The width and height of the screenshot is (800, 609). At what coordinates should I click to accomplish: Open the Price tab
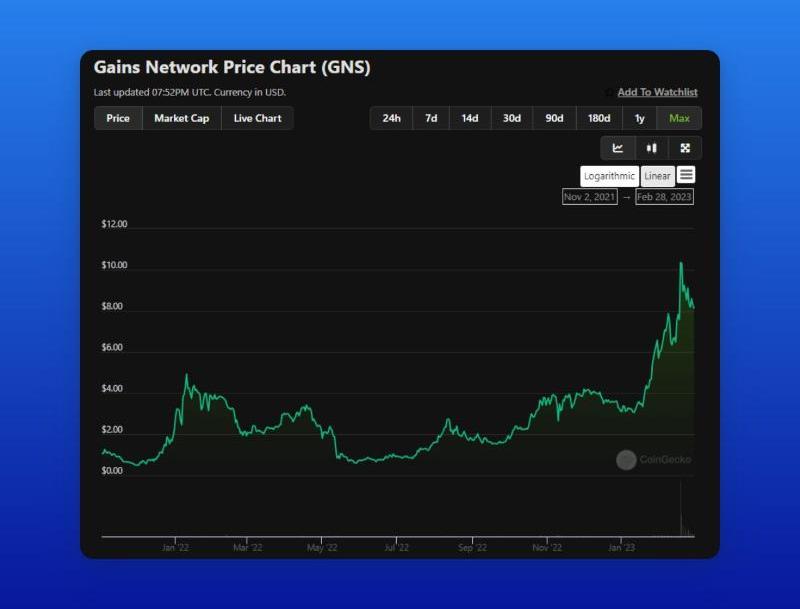pyautogui.click(x=118, y=118)
